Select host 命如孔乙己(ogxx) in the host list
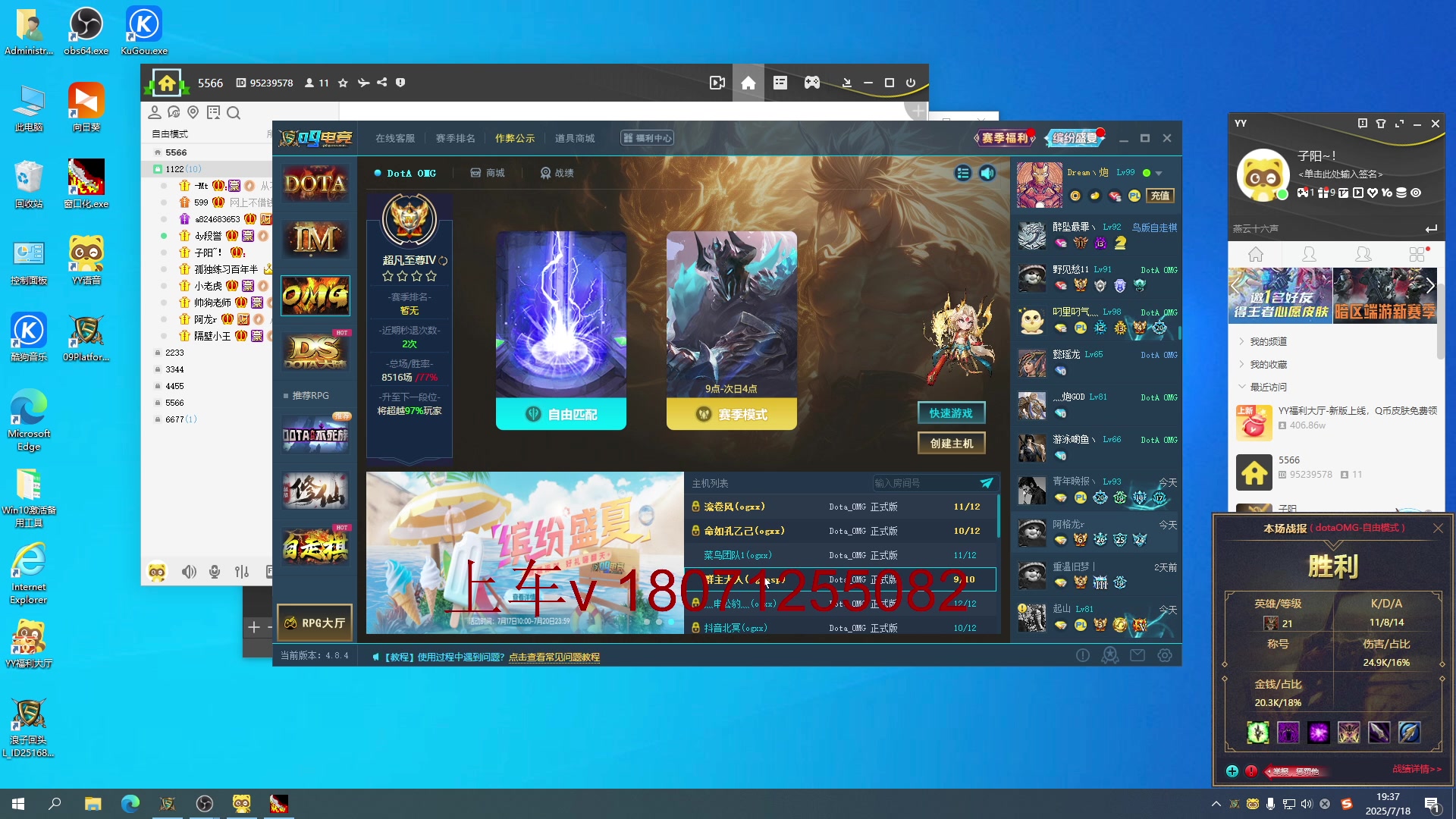Viewport: 1456px width, 819px height. [840, 531]
